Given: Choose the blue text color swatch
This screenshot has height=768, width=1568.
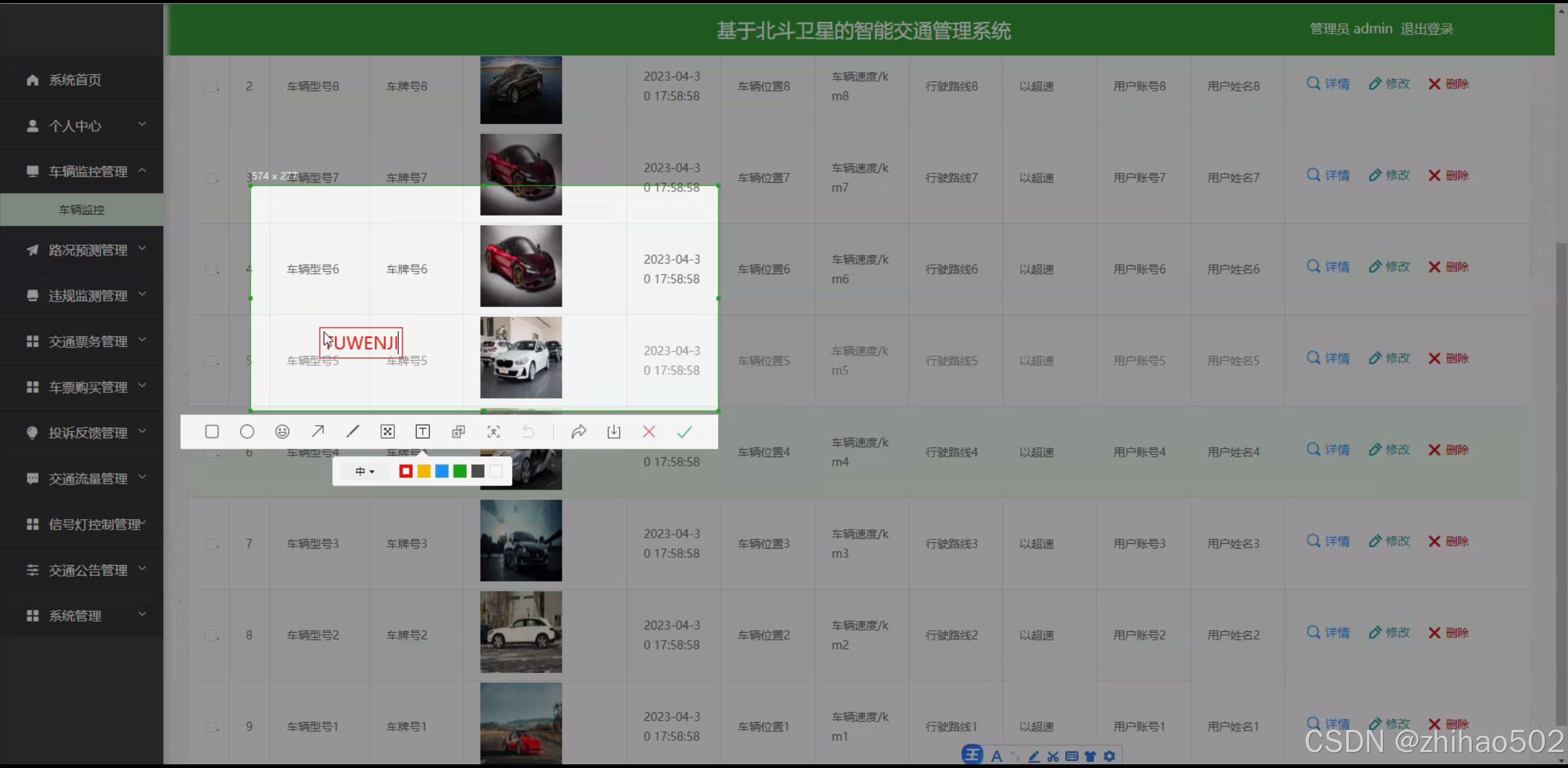Looking at the screenshot, I should point(441,471).
